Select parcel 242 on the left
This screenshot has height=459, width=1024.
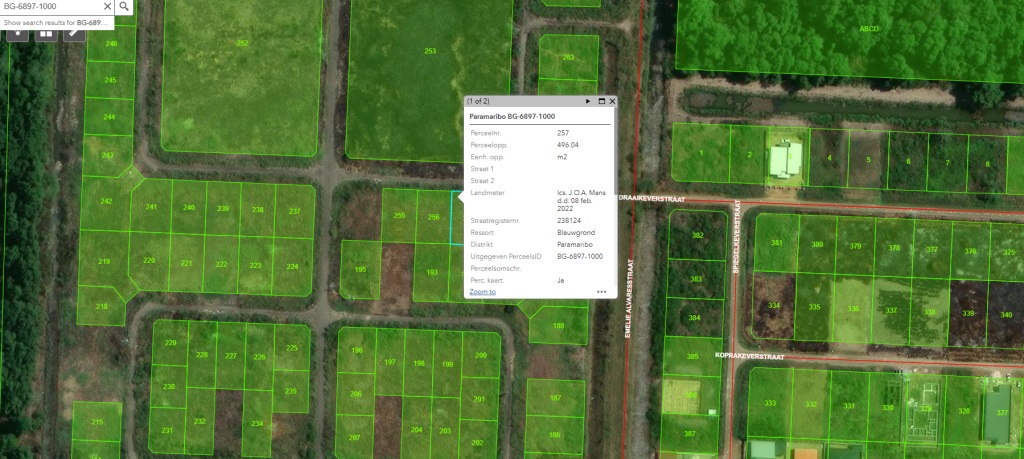(x=105, y=202)
